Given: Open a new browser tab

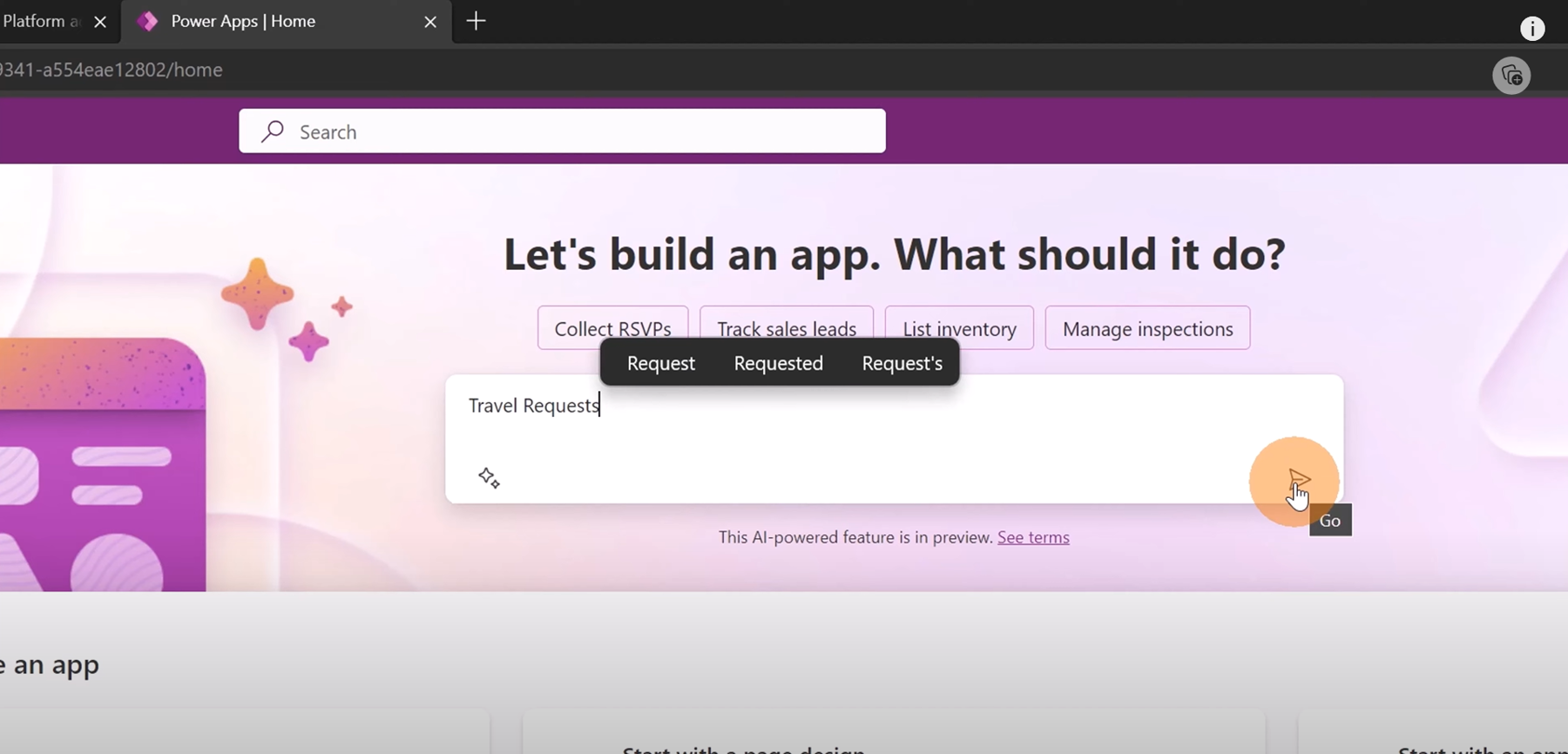Looking at the screenshot, I should 476,22.
